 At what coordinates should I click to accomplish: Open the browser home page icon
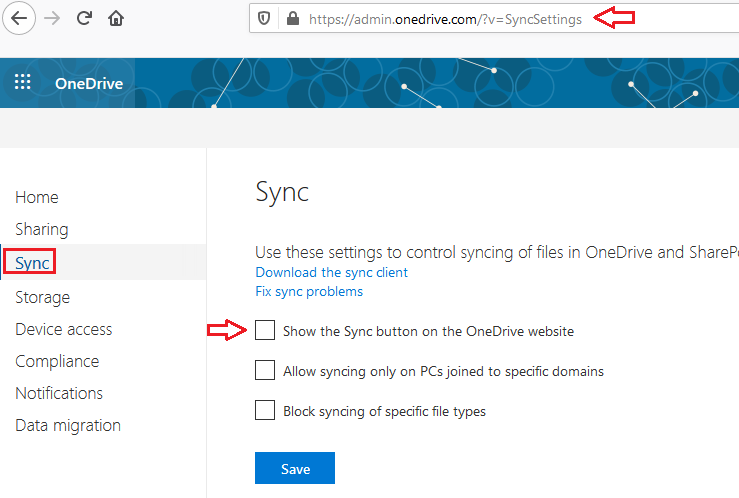pos(116,18)
